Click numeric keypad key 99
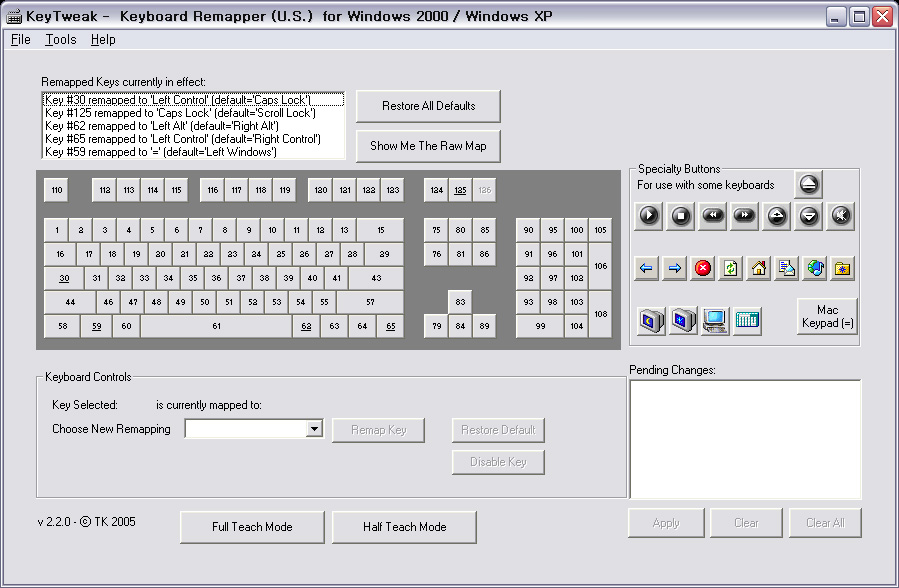 (x=540, y=326)
